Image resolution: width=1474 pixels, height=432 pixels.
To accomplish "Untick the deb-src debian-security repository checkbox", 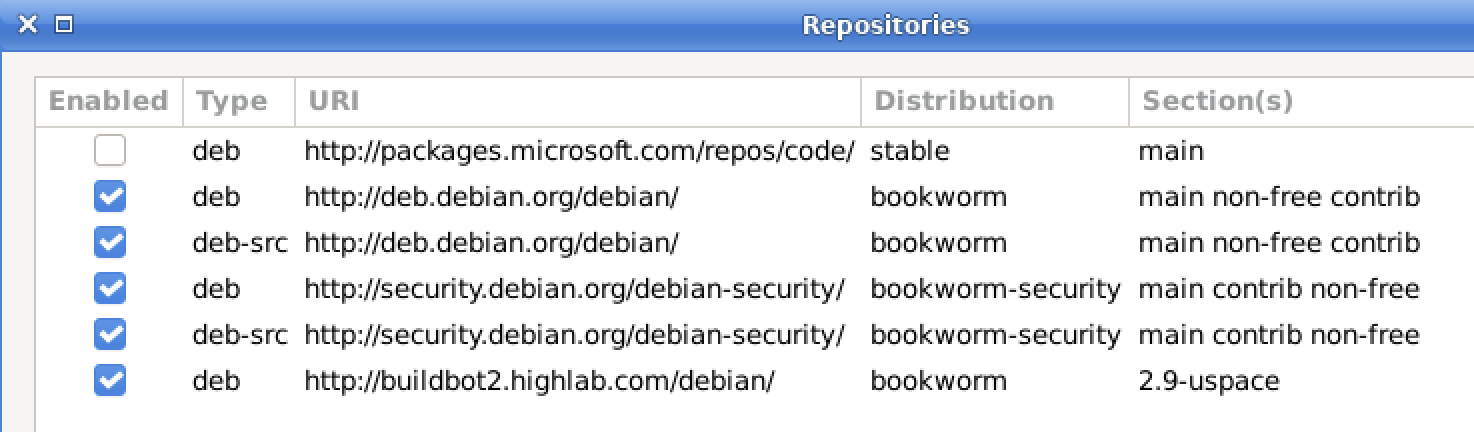I will (x=110, y=334).
